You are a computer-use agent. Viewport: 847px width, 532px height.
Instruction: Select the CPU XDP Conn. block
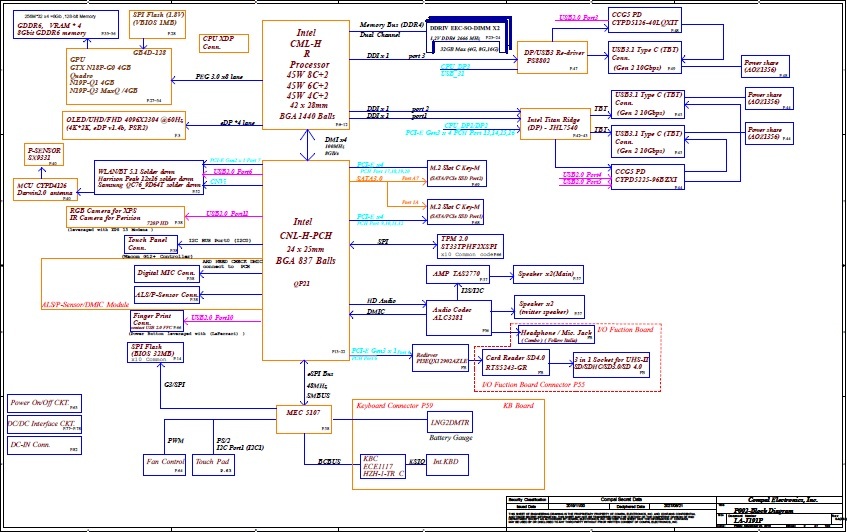pyautogui.click(x=225, y=43)
